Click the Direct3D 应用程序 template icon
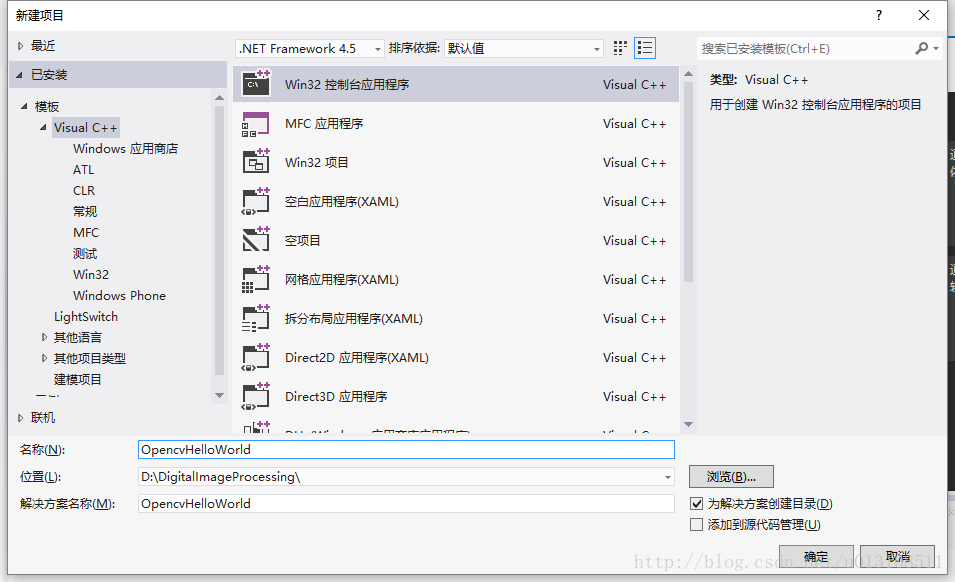The width and height of the screenshot is (955, 582). 256,396
